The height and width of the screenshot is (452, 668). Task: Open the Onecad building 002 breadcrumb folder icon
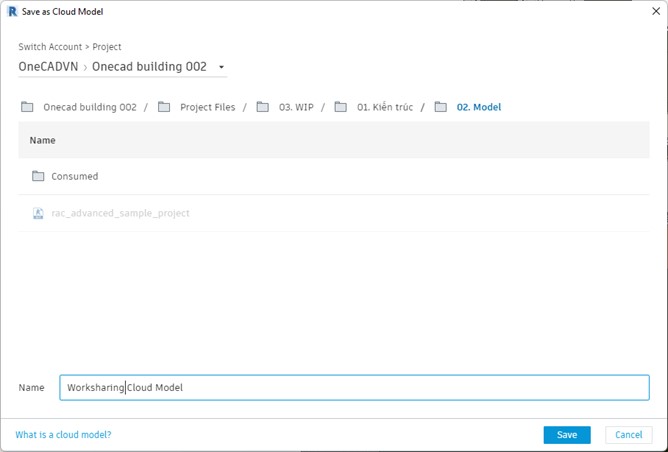pyautogui.click(x=27, y=107)
